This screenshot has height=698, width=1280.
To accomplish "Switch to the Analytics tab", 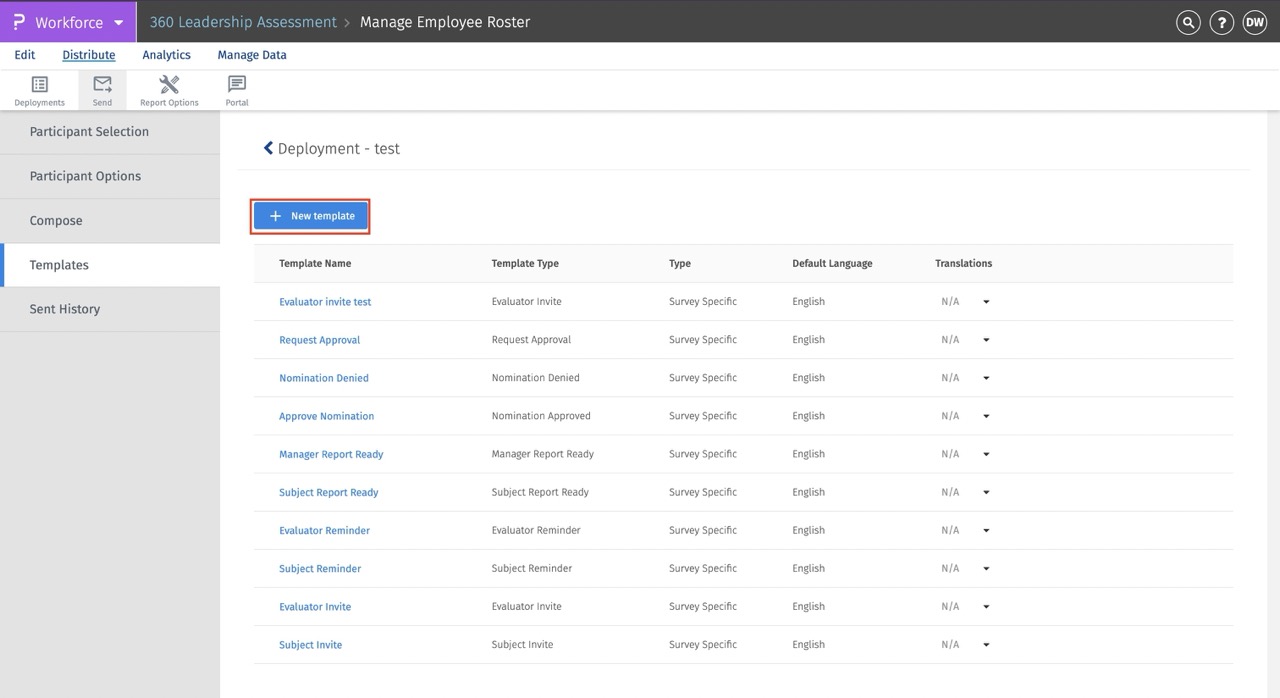I will (x=166, y=55).
